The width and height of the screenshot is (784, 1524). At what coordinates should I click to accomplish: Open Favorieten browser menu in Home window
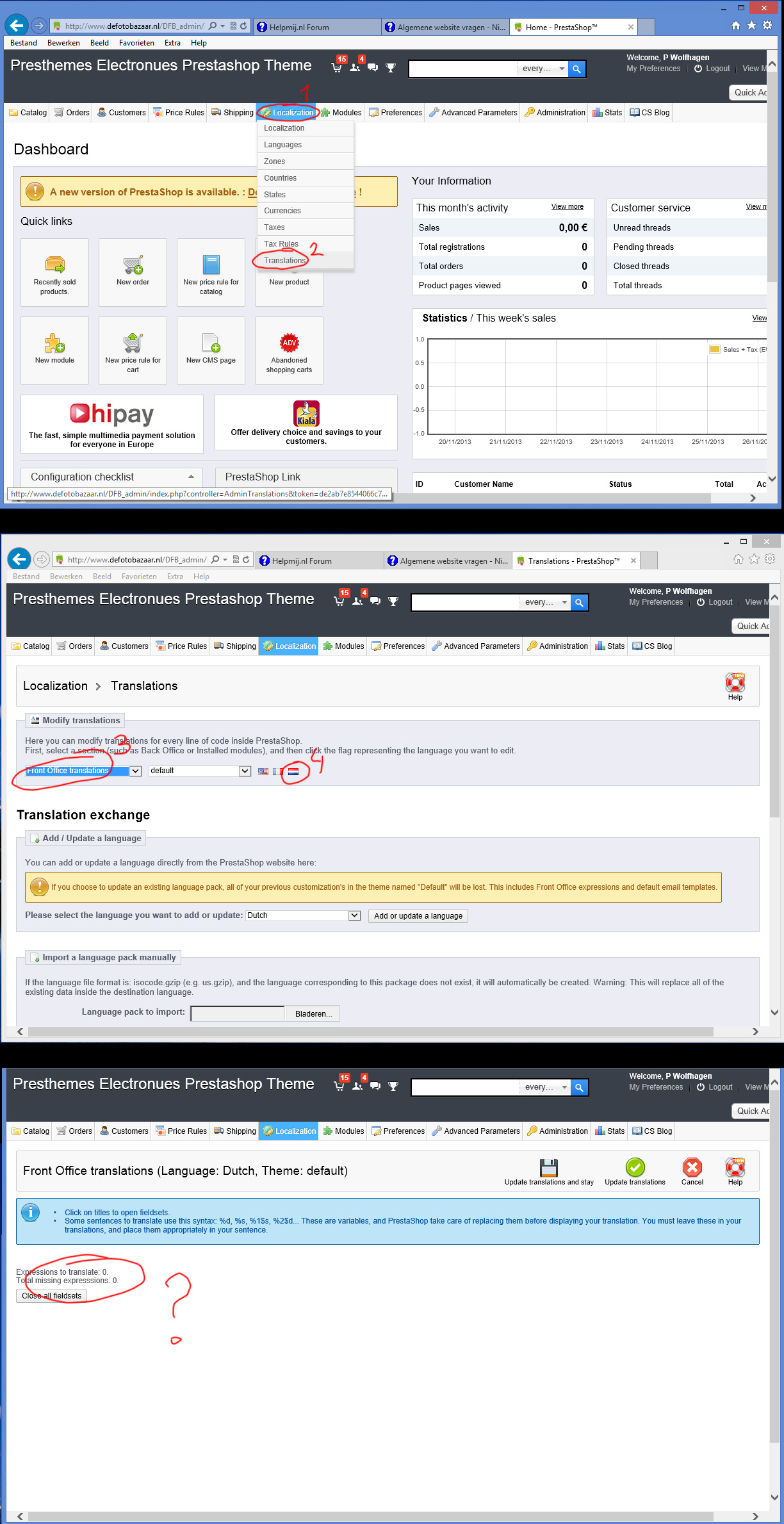pos(136,43)
